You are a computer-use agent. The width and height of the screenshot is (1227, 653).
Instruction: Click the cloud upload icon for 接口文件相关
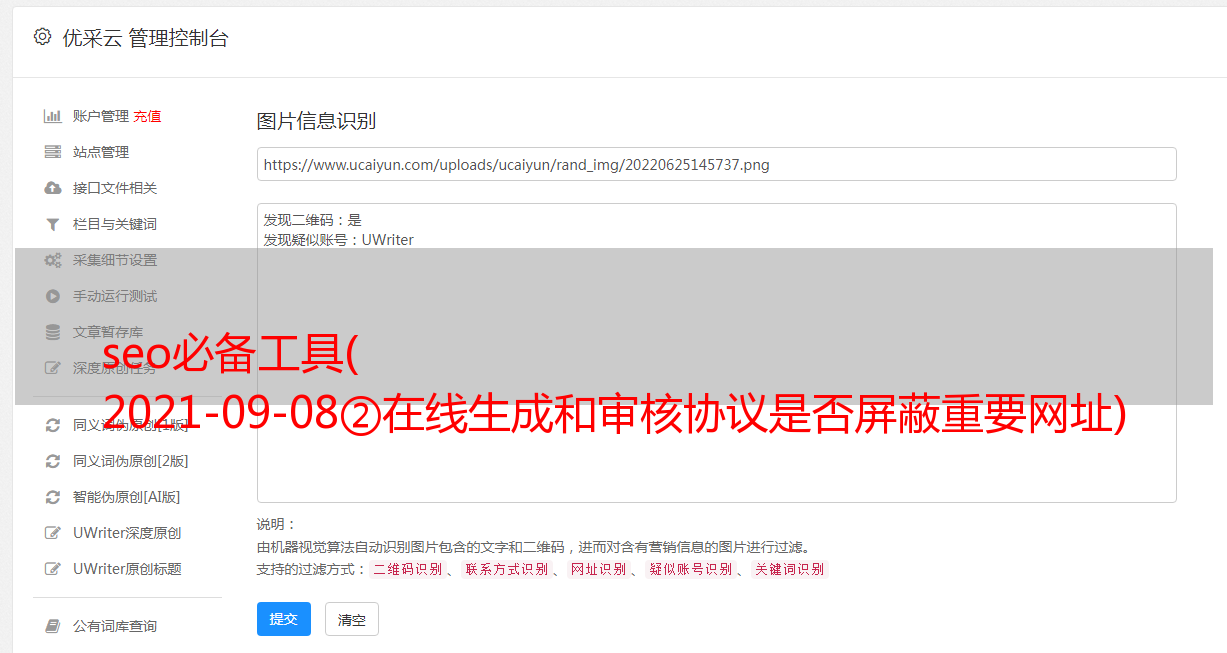[x=53, y=188]
